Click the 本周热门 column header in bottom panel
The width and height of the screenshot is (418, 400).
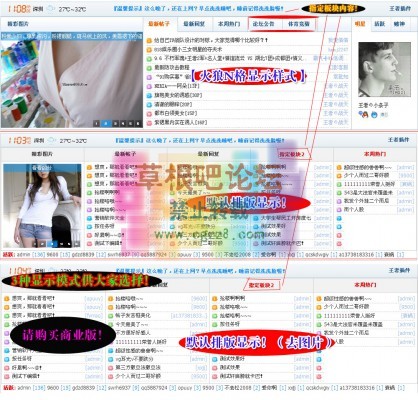pos(366,285)
